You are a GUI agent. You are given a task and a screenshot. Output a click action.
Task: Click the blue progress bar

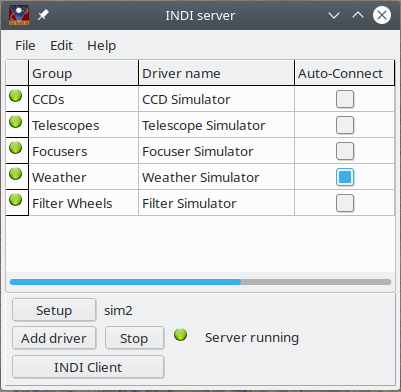(x=125, y=282)
